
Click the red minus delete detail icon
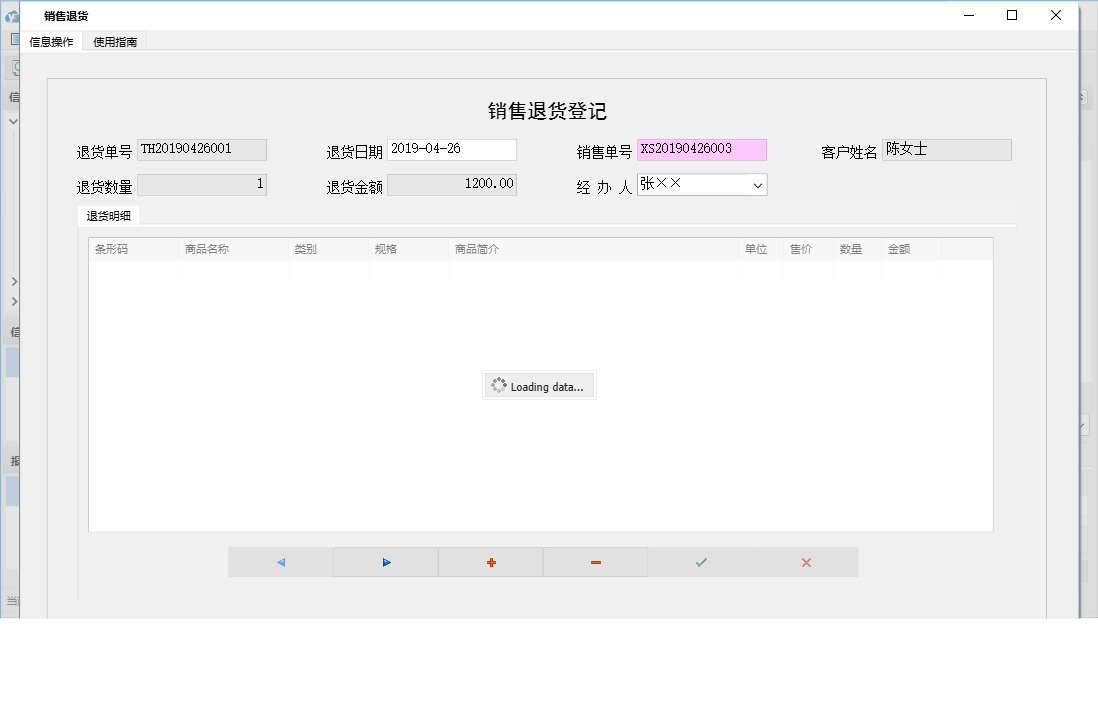click(x=595, y=561)
